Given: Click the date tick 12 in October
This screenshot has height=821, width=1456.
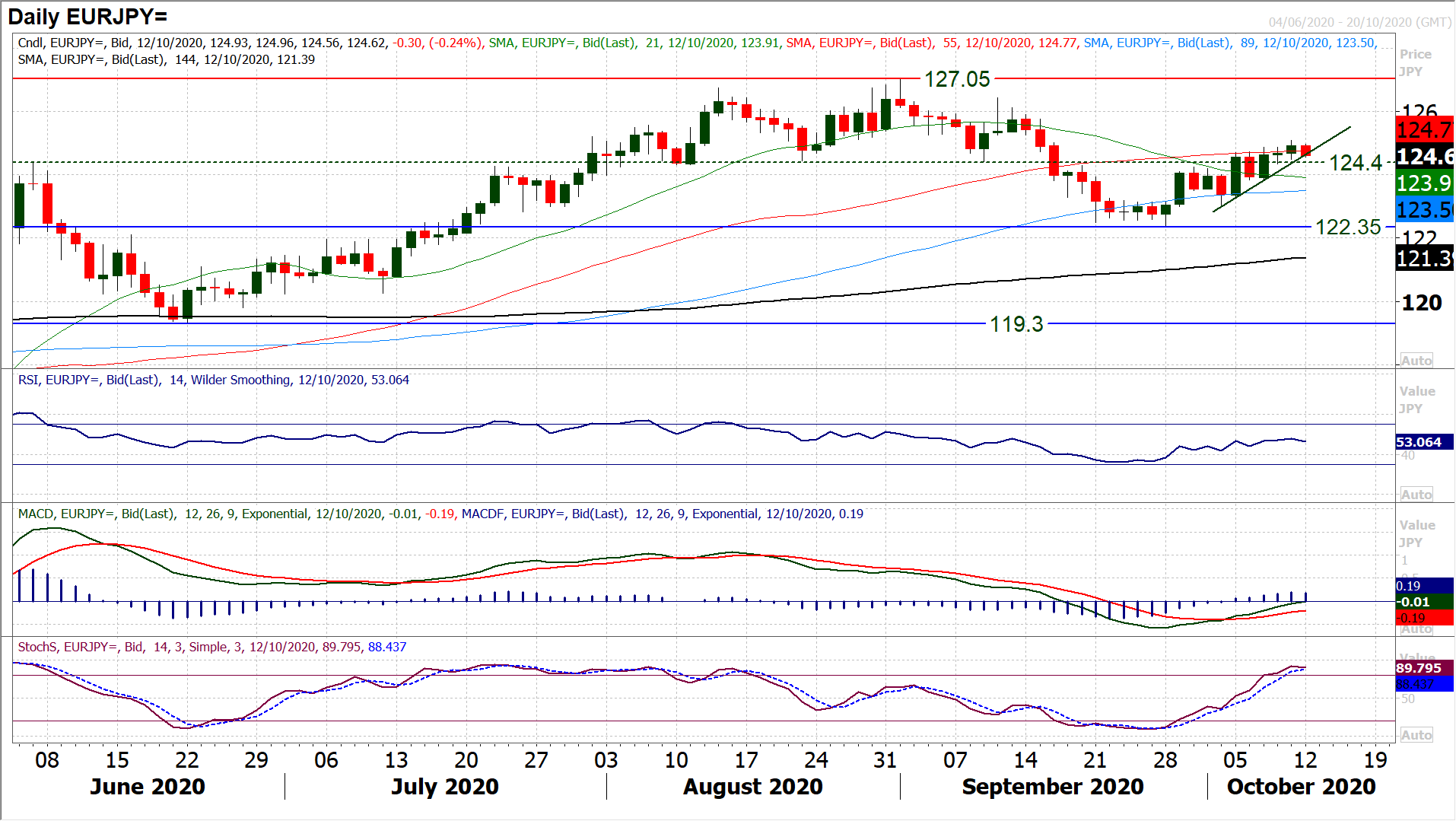Looking at the screenshot, I should (x=1305, y=759).
